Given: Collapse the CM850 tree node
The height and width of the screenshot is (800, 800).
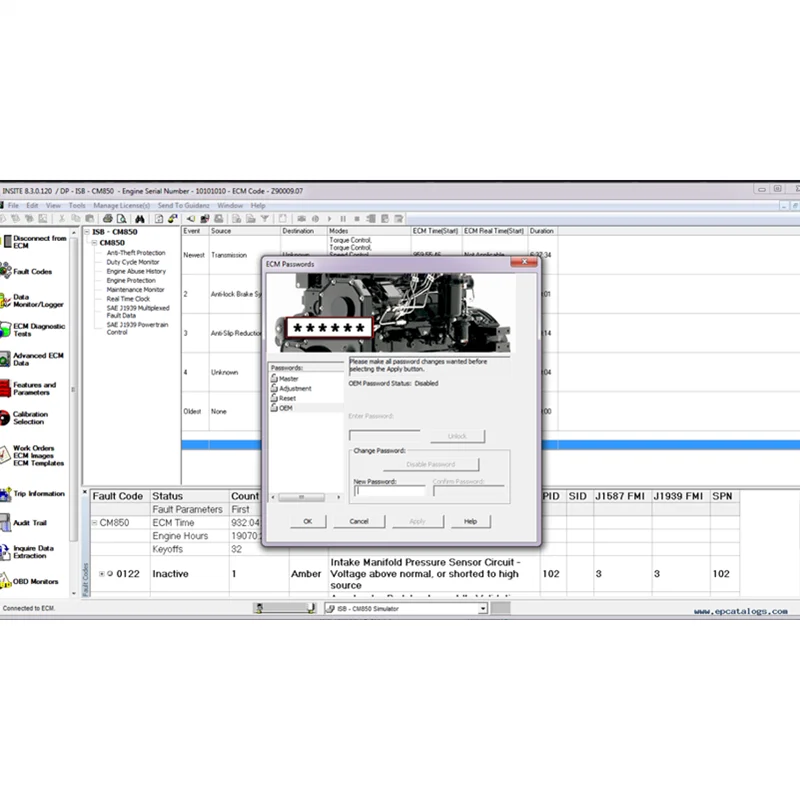Looking at the screenshot, I should tap(94, 243).
